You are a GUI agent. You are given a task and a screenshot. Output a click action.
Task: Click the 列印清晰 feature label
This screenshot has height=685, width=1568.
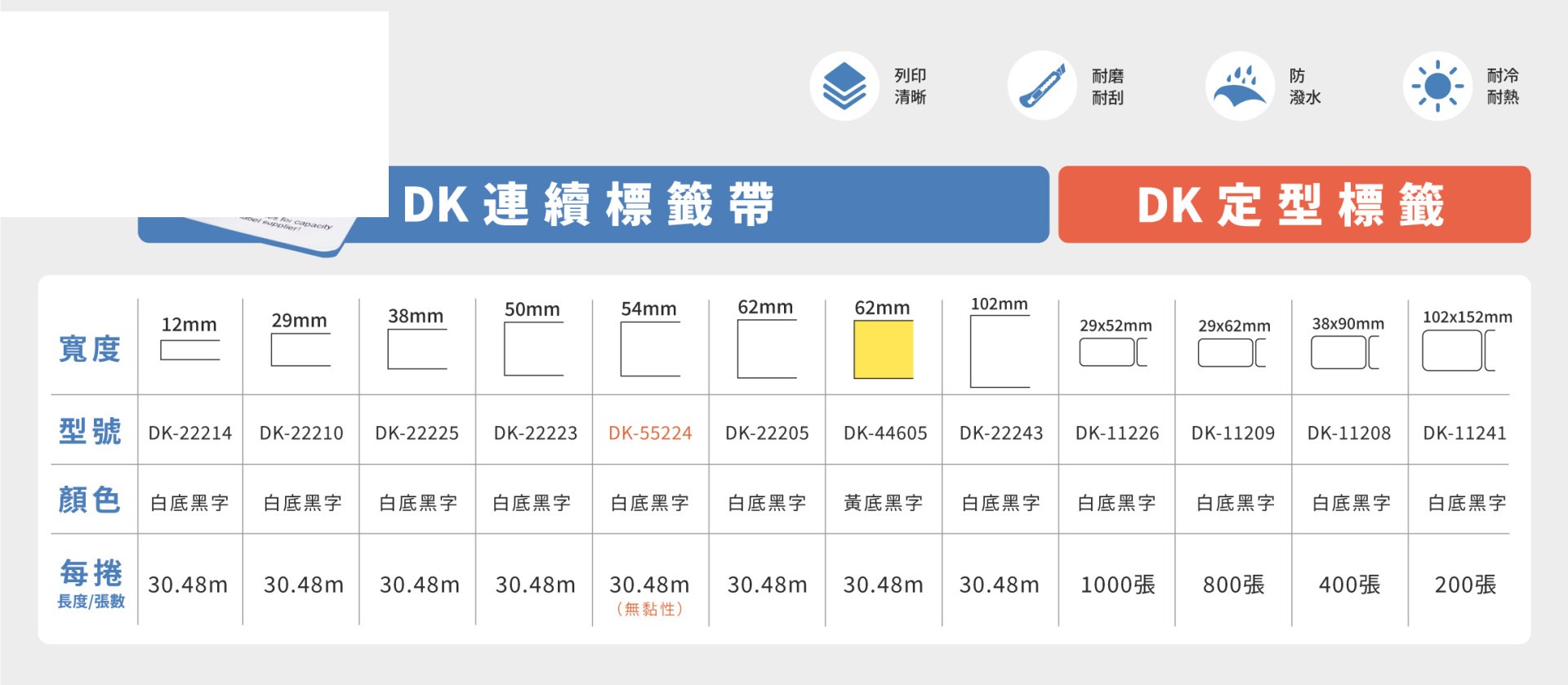pos(911,87)
